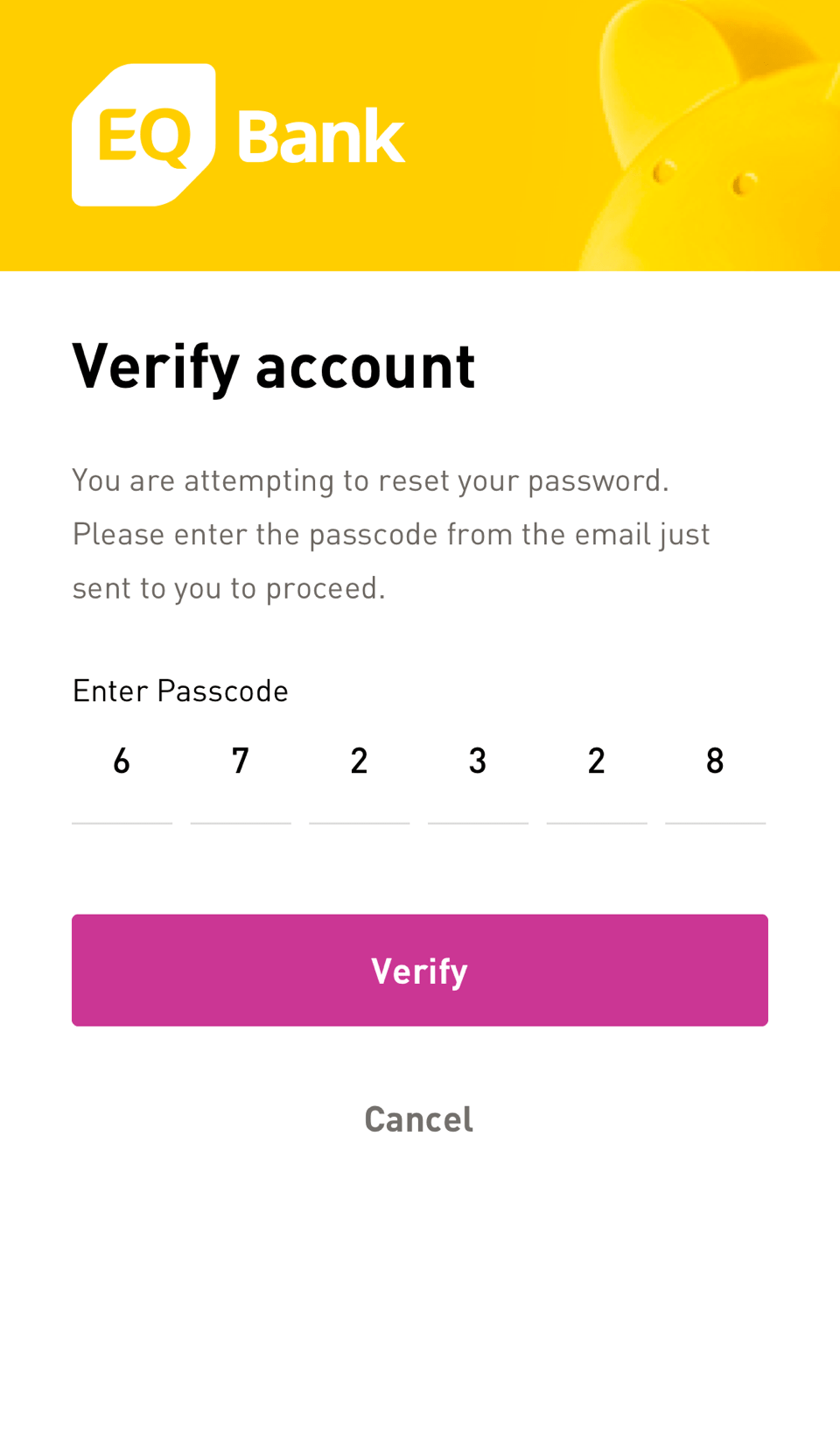Click the 'Please enter the passcode' line
The width and height of the screenshot is (840, 1452).
(x=391, y=534)
